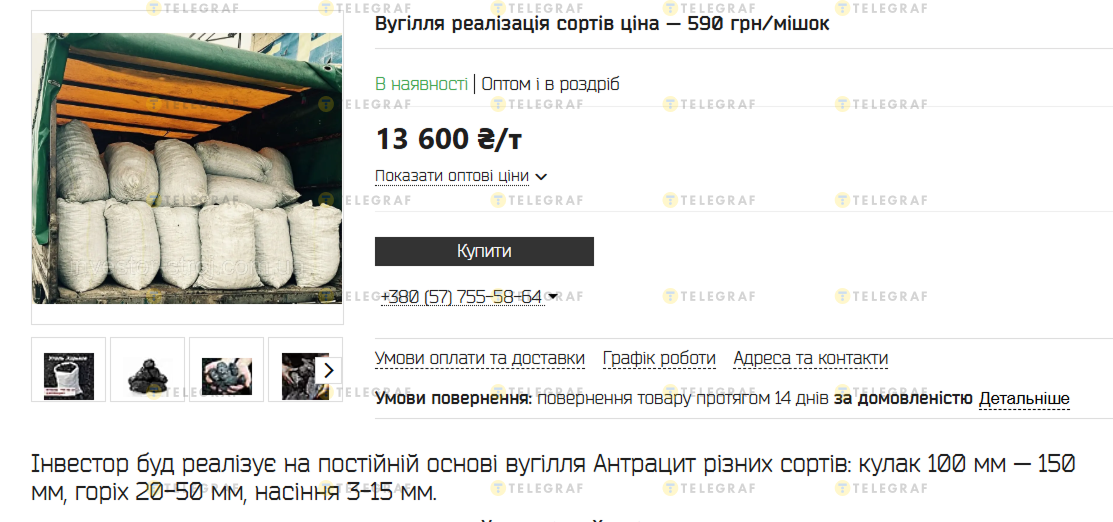Open Адреса та контакти tab
The image size is (1113, 522).
pyautogui.click(x=811, y=359)
